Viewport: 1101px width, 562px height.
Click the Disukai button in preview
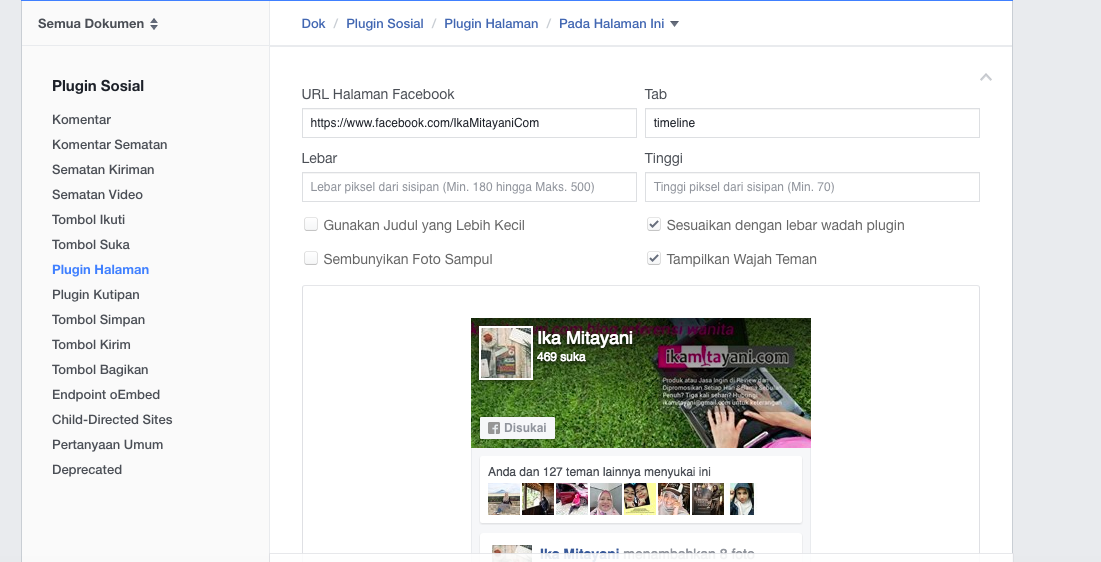pos(517,428)
